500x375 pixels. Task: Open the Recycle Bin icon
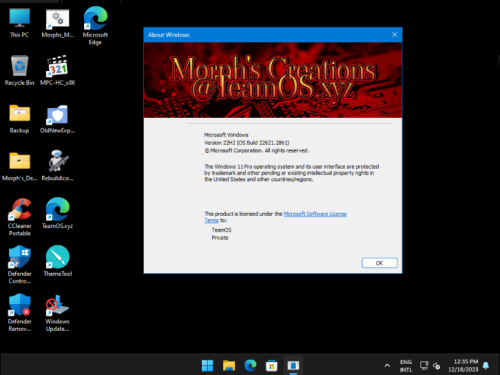click(19, 70)
